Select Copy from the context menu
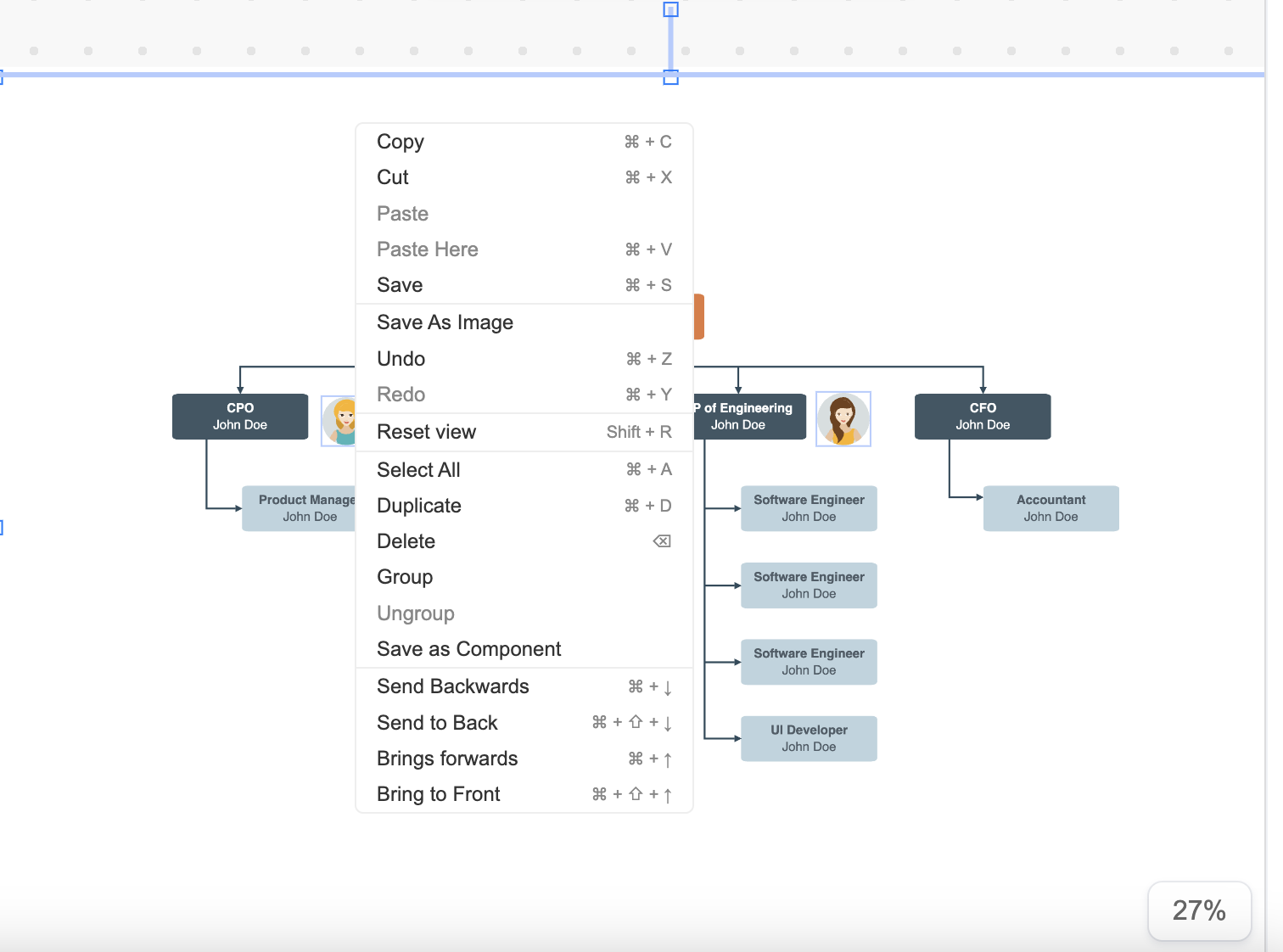1283x952 pixels. [x=401, y=142]
